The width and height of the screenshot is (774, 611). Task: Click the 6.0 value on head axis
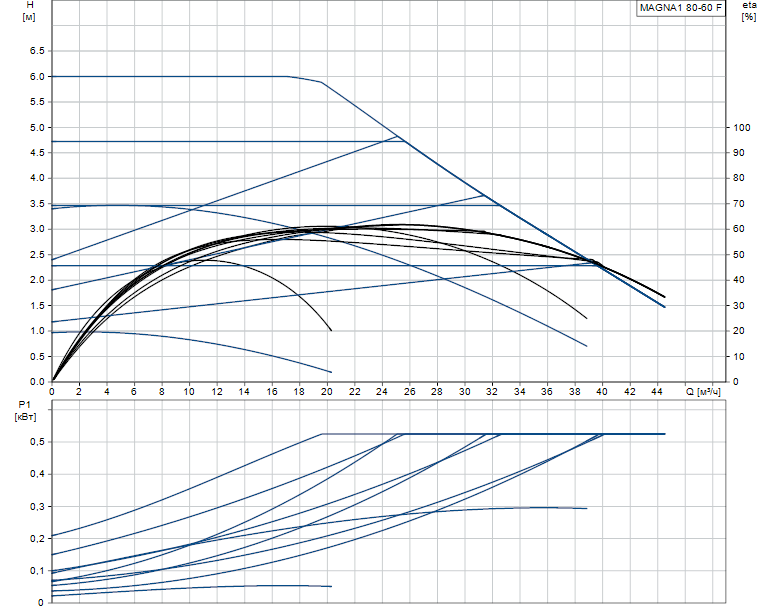click(38, 76)
